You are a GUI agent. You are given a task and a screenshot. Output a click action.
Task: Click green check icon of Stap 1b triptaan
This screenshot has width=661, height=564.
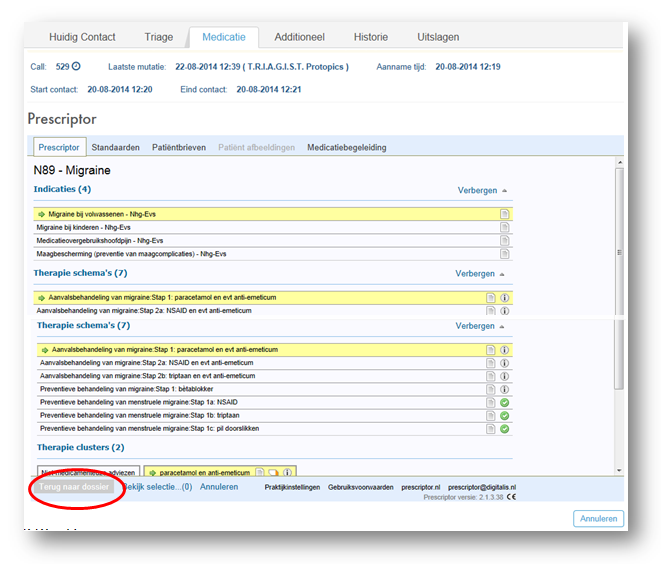point(504,416)
